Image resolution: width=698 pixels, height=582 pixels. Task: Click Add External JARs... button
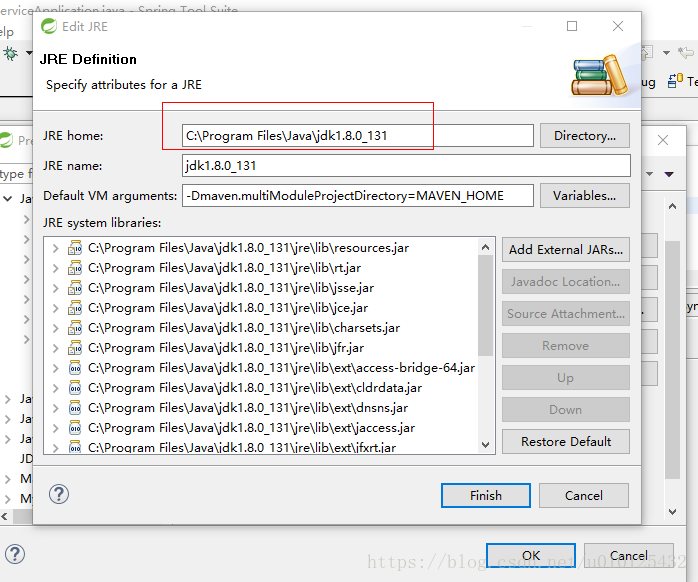click(566, 249)
